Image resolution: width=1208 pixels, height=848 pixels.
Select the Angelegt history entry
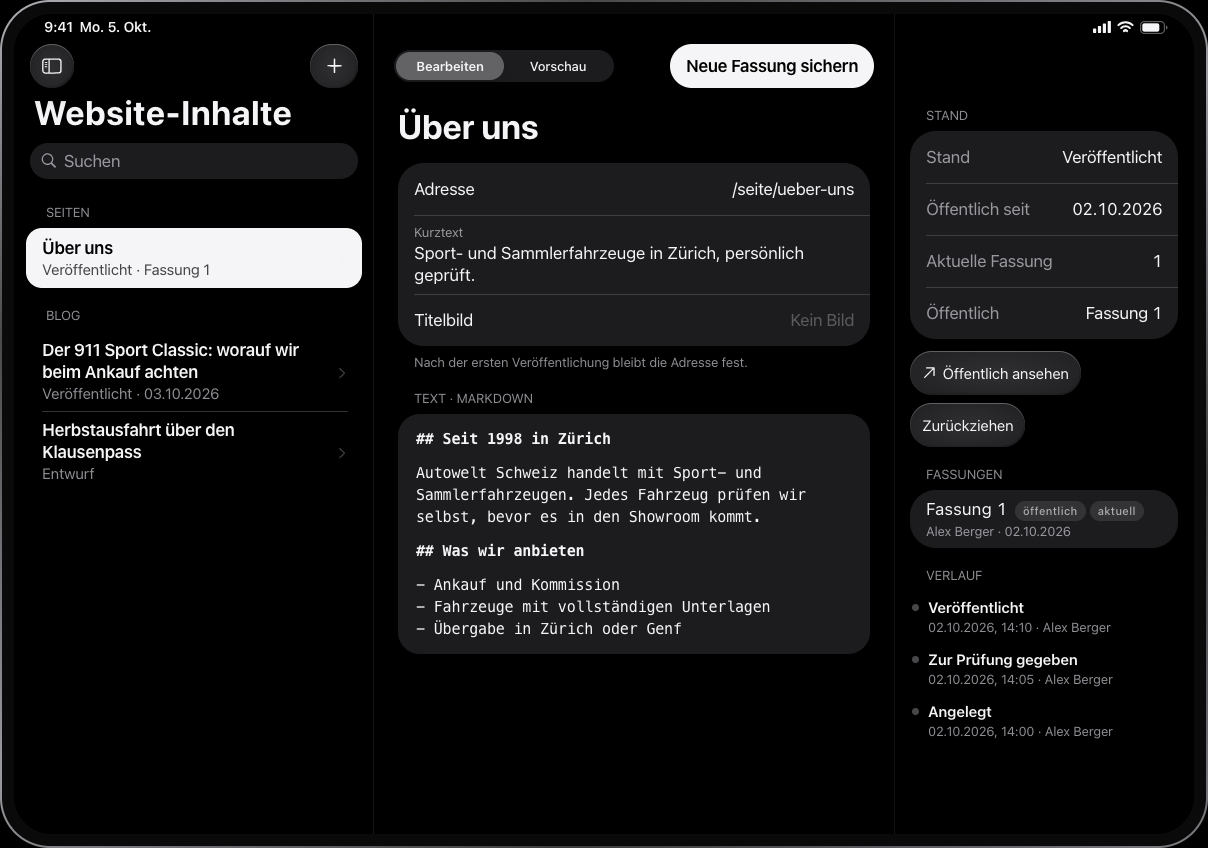point(1044,721)
